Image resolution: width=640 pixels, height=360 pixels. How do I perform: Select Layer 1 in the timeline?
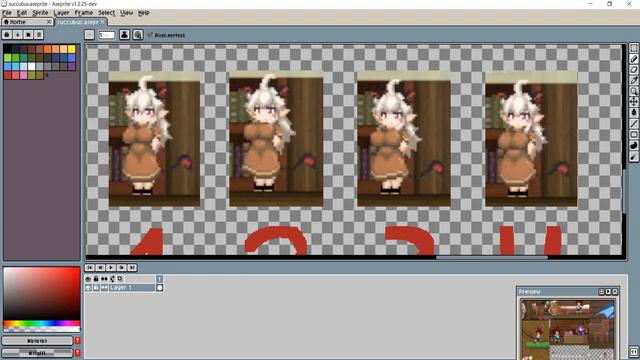[x=131, y=288]
